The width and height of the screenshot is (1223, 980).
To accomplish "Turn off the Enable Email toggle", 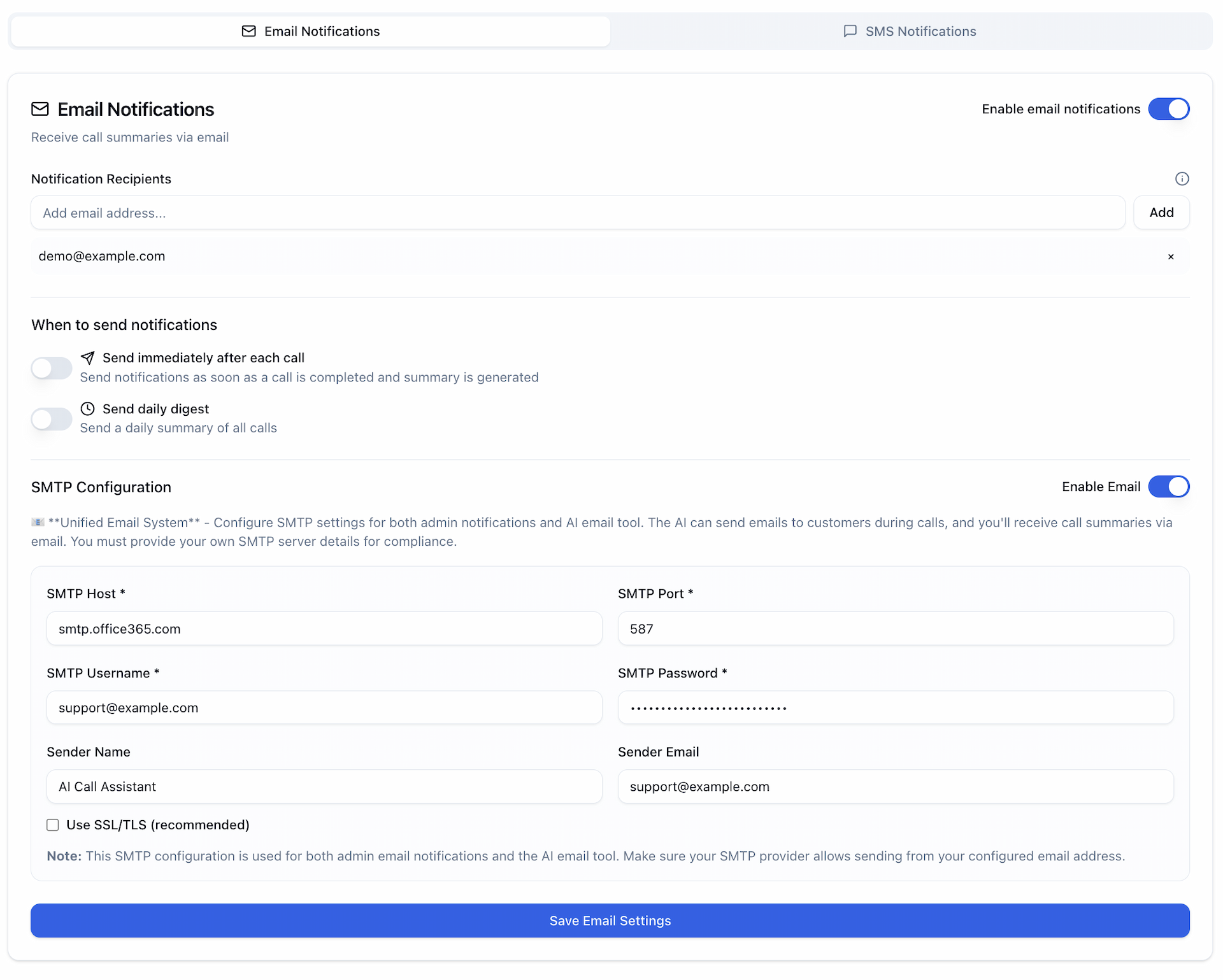I will click(x=1169, y=486).
